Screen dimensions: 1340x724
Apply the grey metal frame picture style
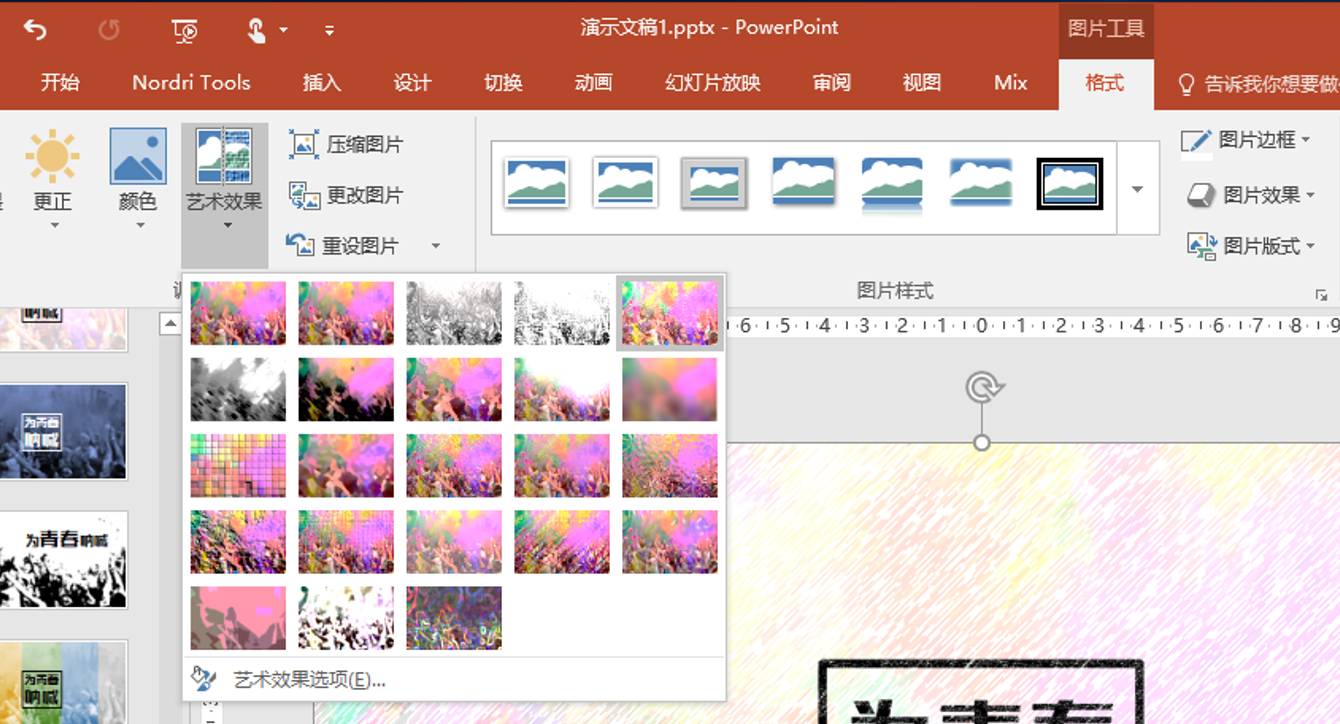pos(714,183)
